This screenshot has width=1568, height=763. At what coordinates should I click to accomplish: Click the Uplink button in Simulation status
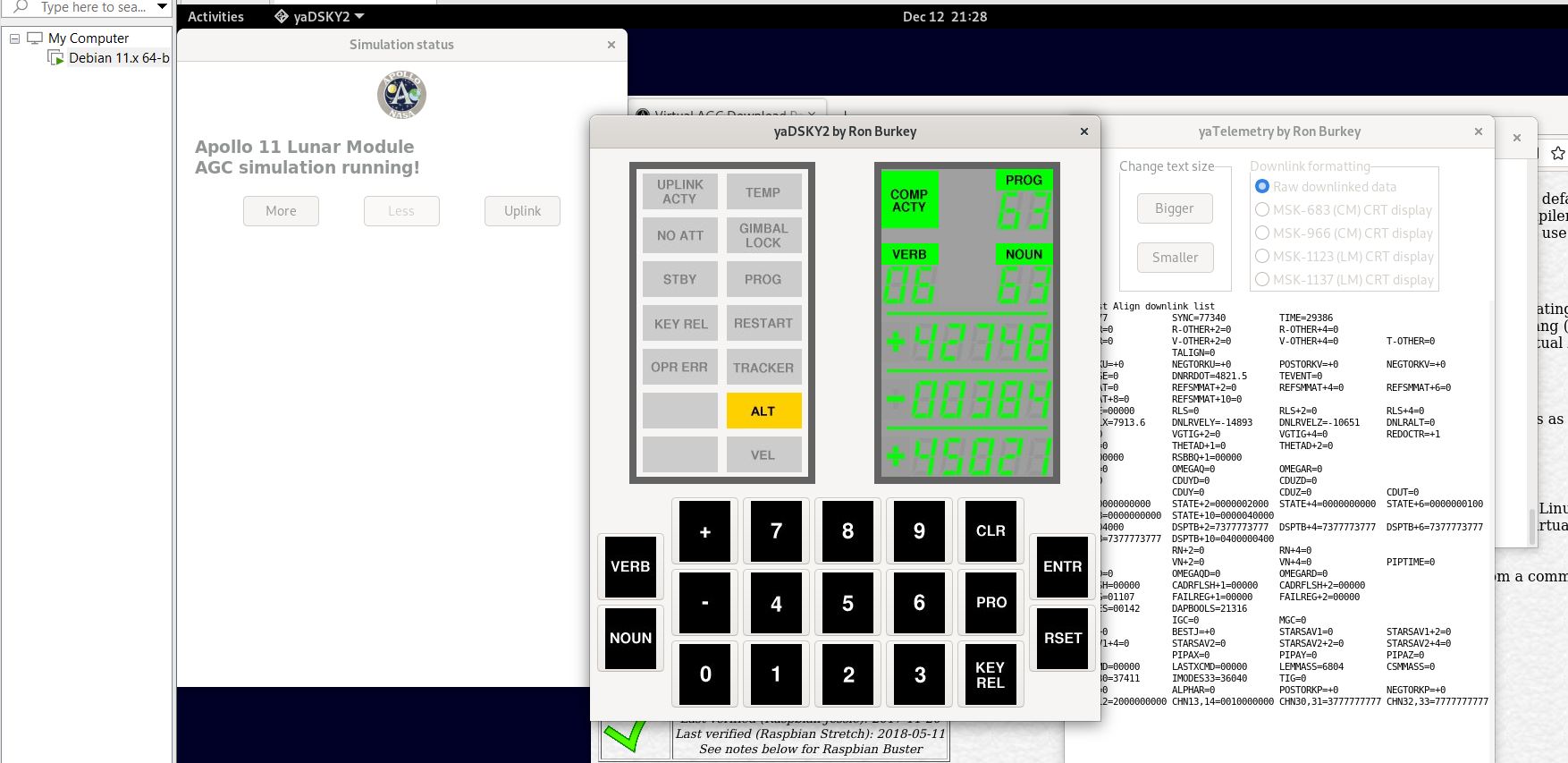(522, 211)
